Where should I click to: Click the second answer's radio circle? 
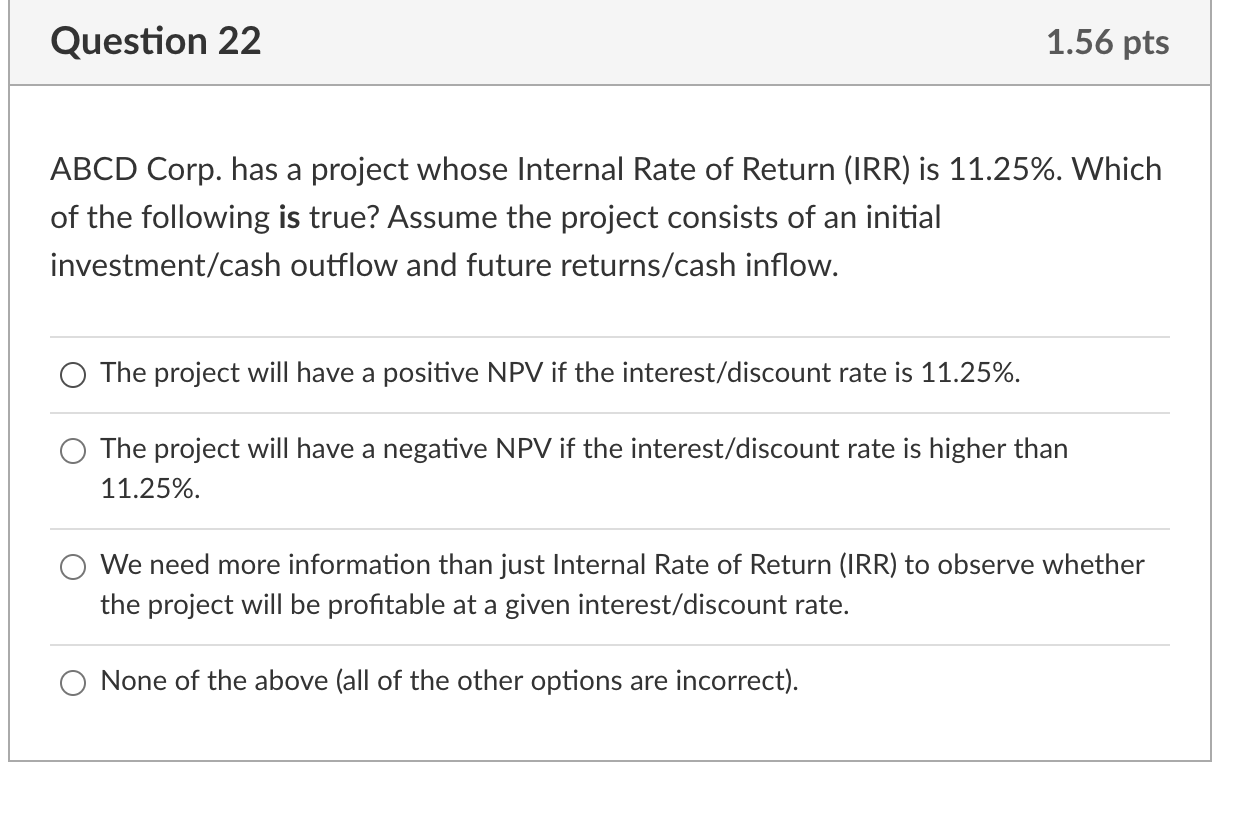(72, 451)
